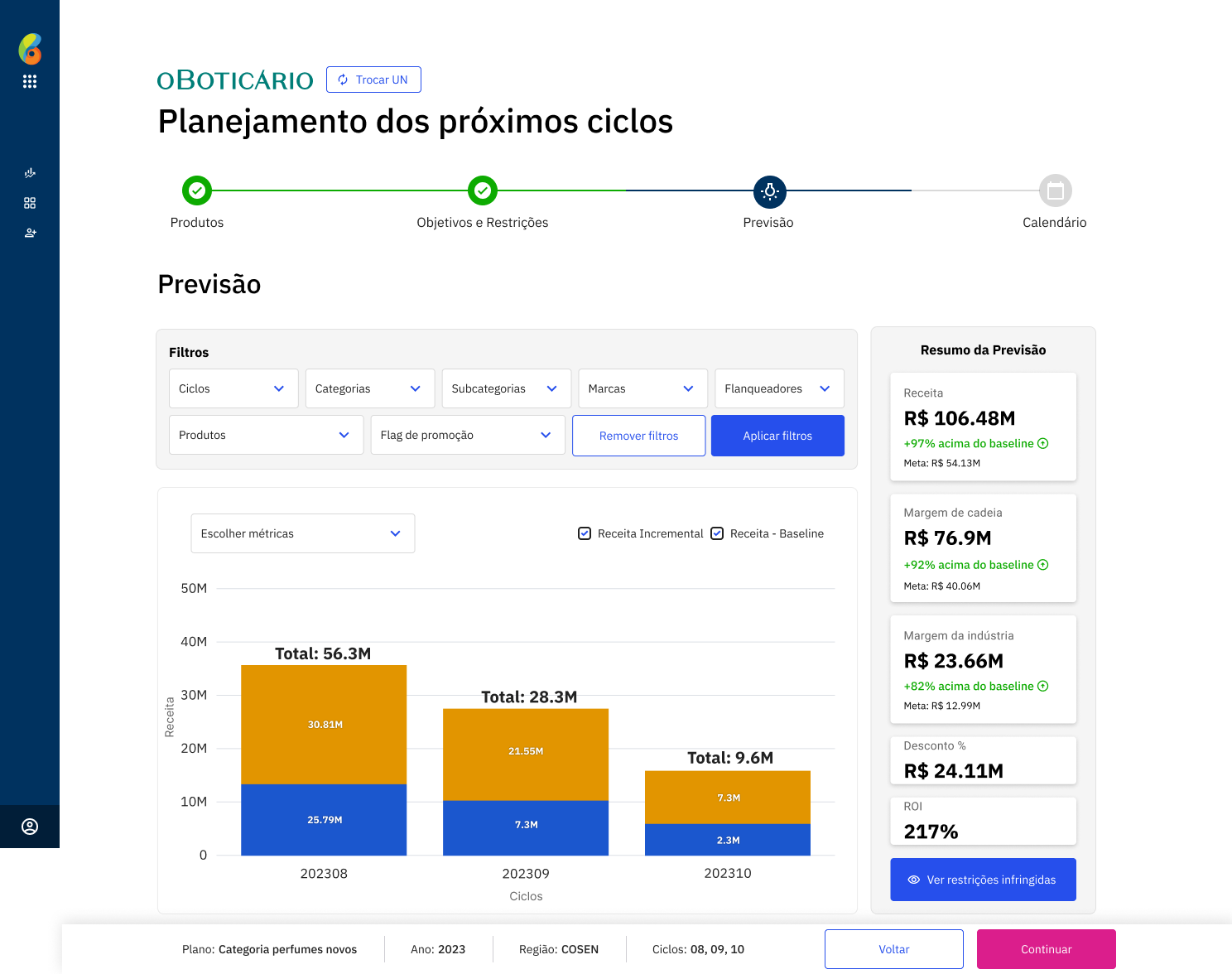
Task: Open the user profile icon at sidebar bottom
Action: (30, 827)
